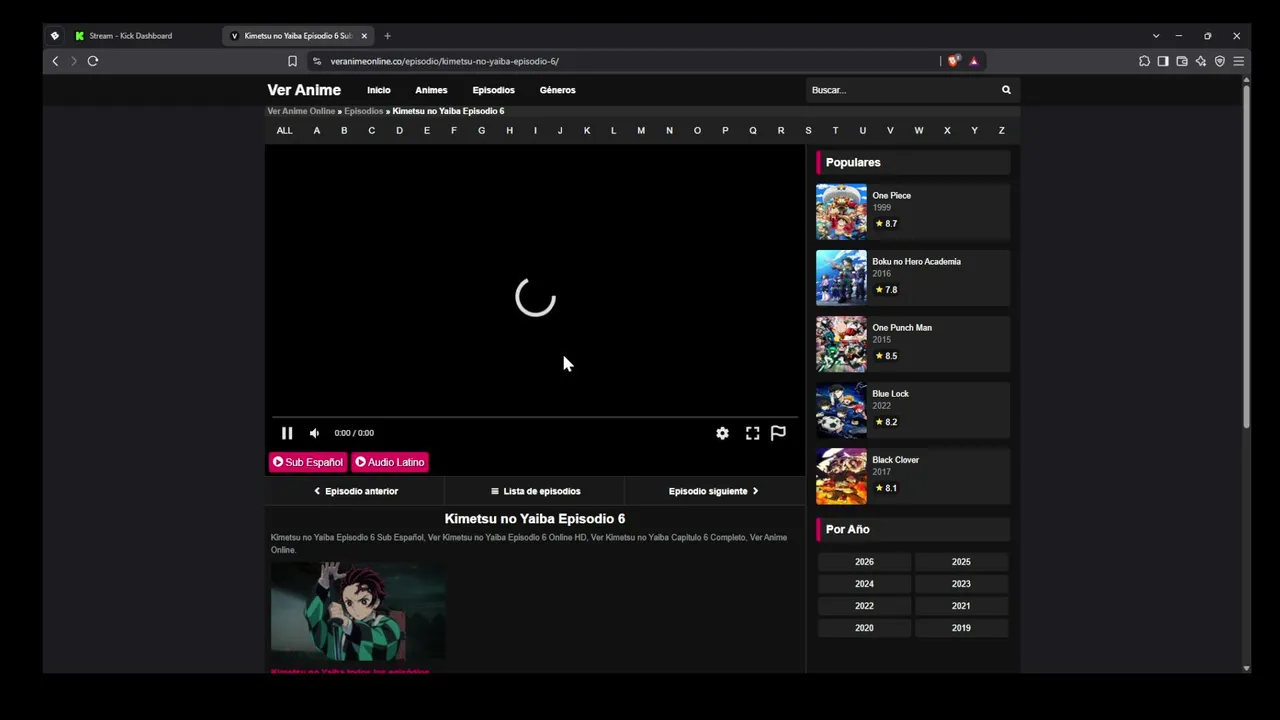The image size is (1280, 720).
Task: Browse anime from year 2023
Action: pyautogui.click(x=961, y=584)
